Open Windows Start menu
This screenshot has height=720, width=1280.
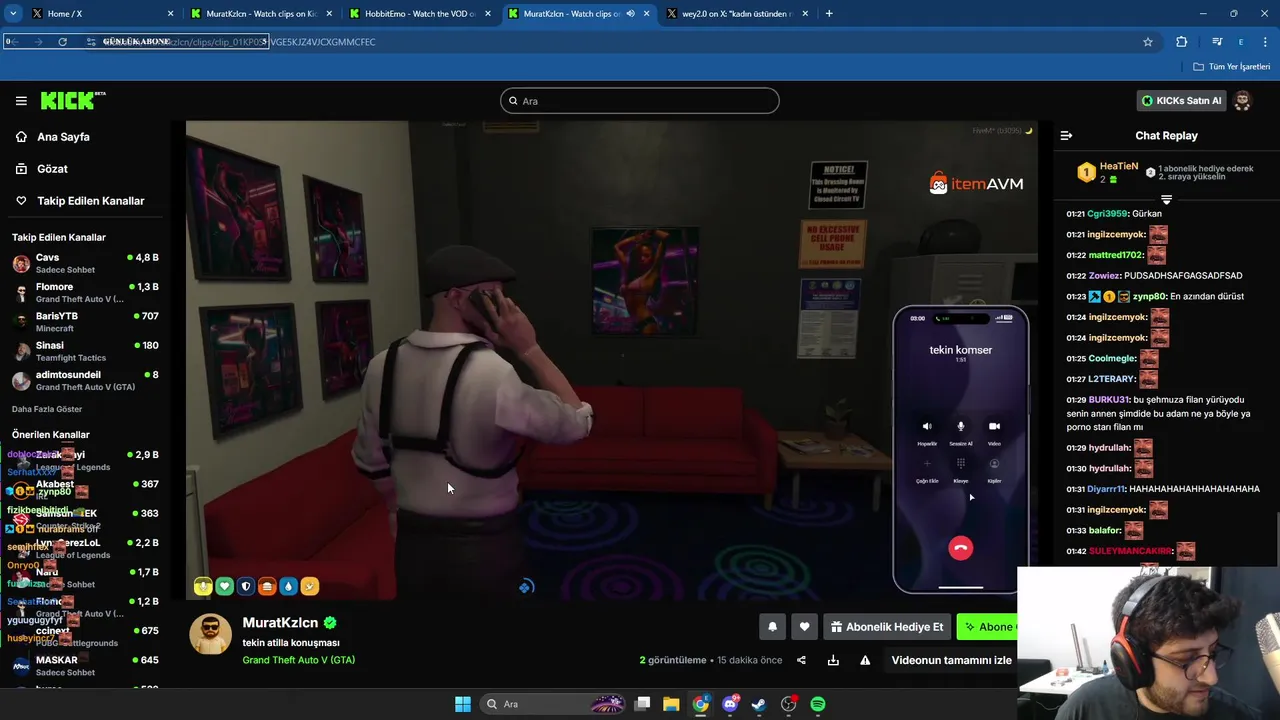click(463, 704)
